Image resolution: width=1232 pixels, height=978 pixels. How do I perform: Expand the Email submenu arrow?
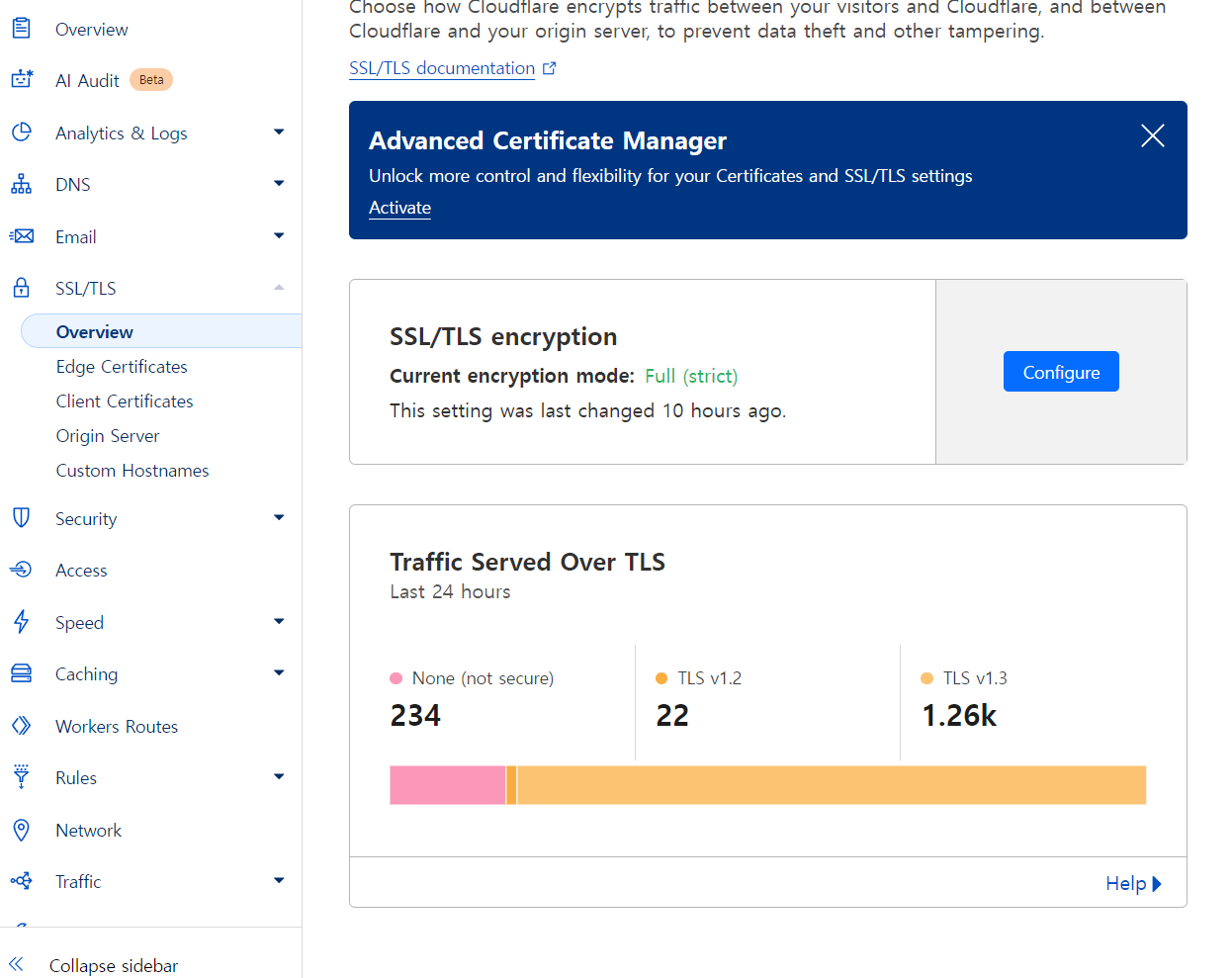click(279, 235)
